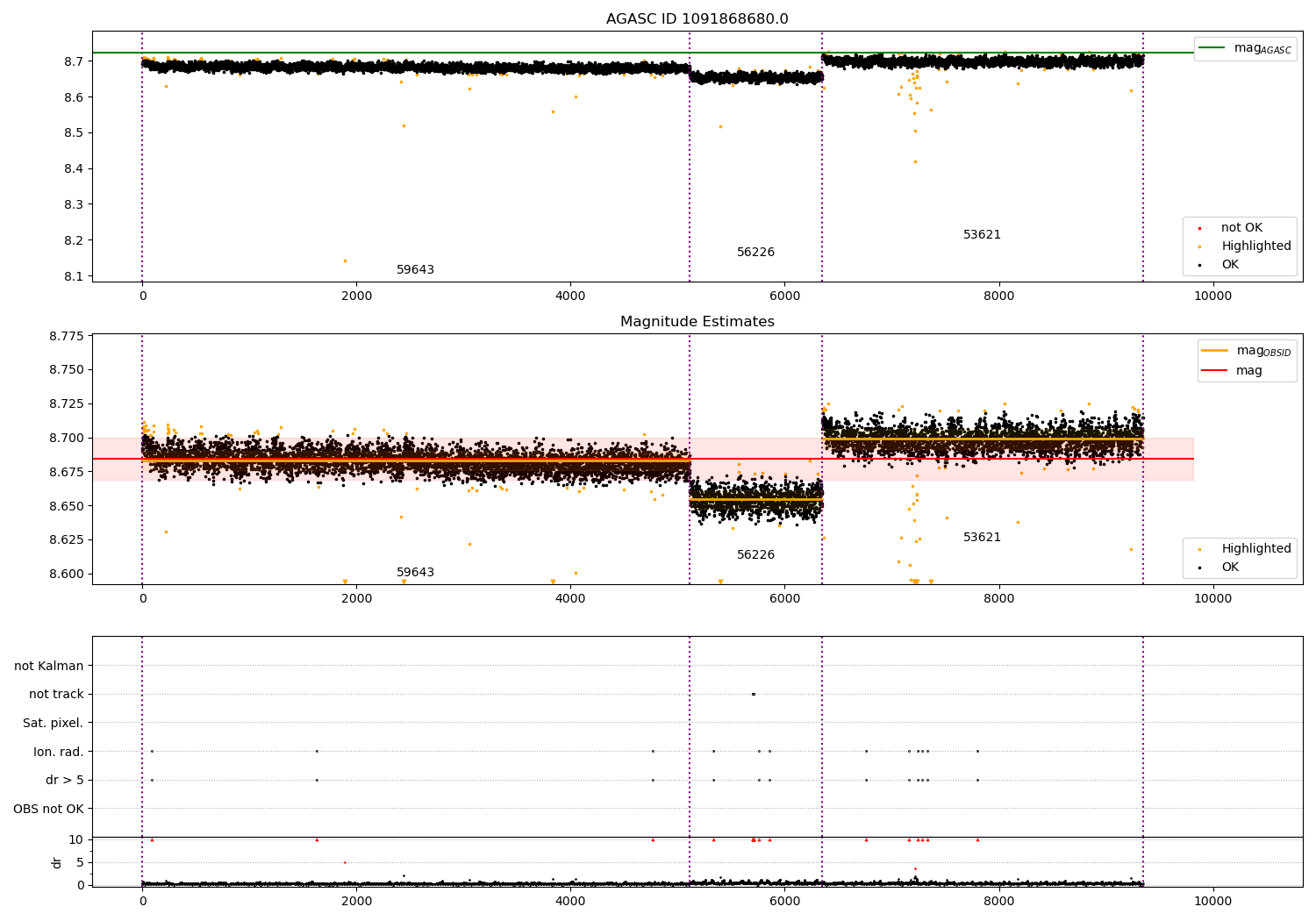Click the 'not track' data marker near 5700
The width and height of the screenshot is (1316, 921).
click(753, 695)
